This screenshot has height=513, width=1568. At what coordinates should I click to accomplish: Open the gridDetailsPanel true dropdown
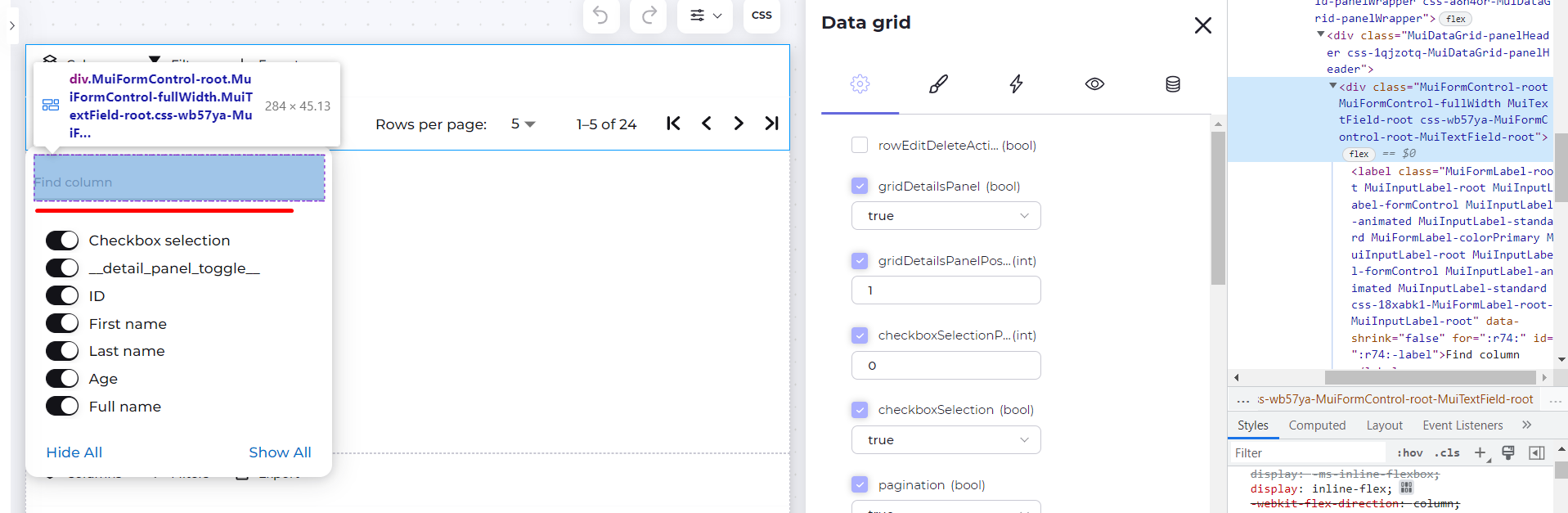click(946, 216)
